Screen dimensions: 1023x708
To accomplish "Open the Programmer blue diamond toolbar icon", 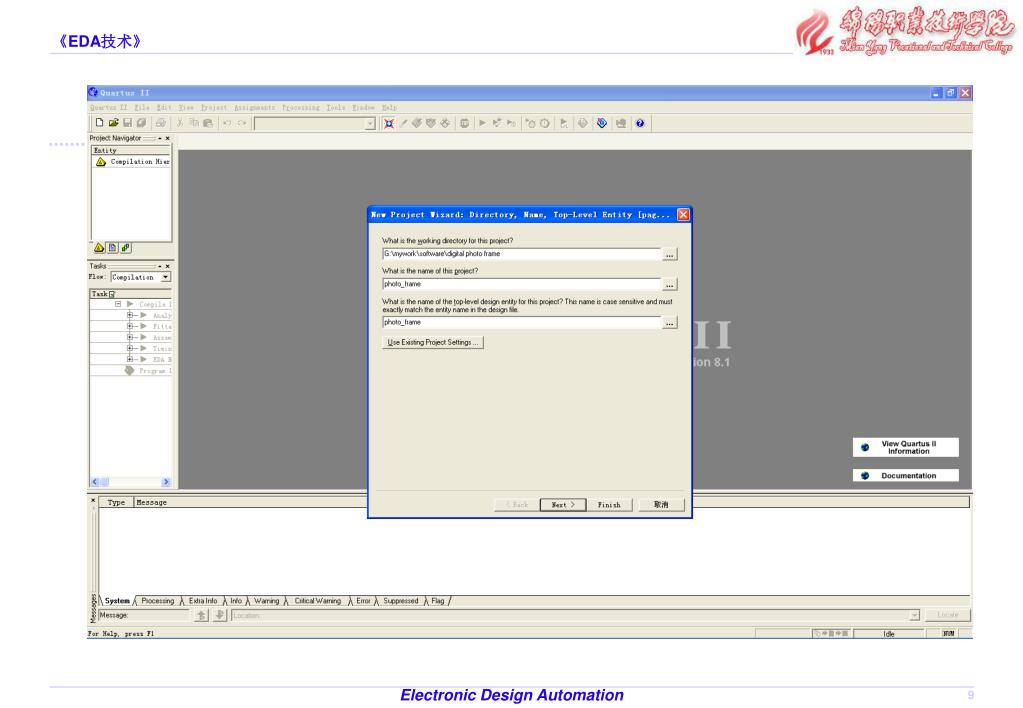I will 602,123.
